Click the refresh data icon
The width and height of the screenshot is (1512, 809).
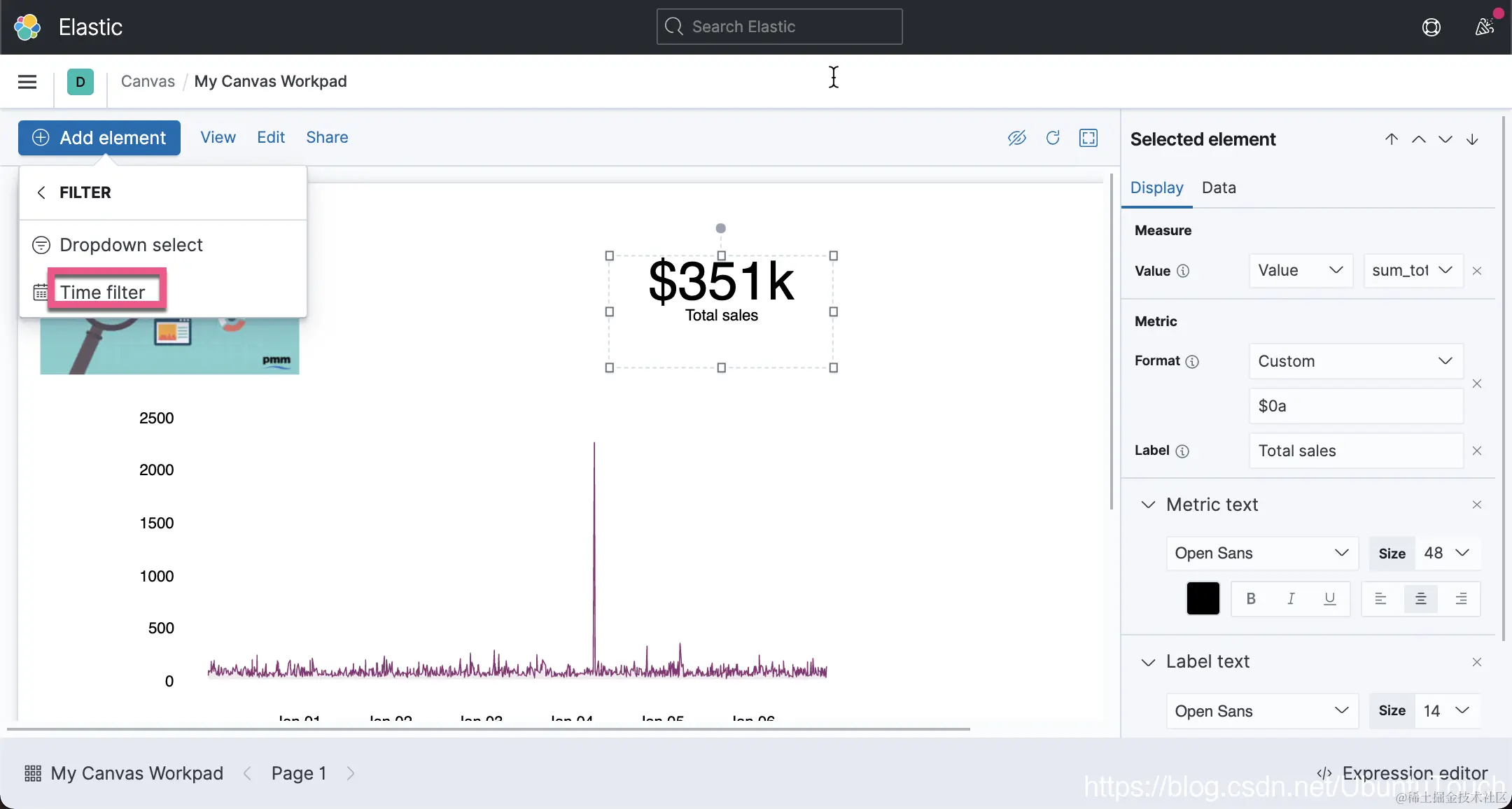1053,138
